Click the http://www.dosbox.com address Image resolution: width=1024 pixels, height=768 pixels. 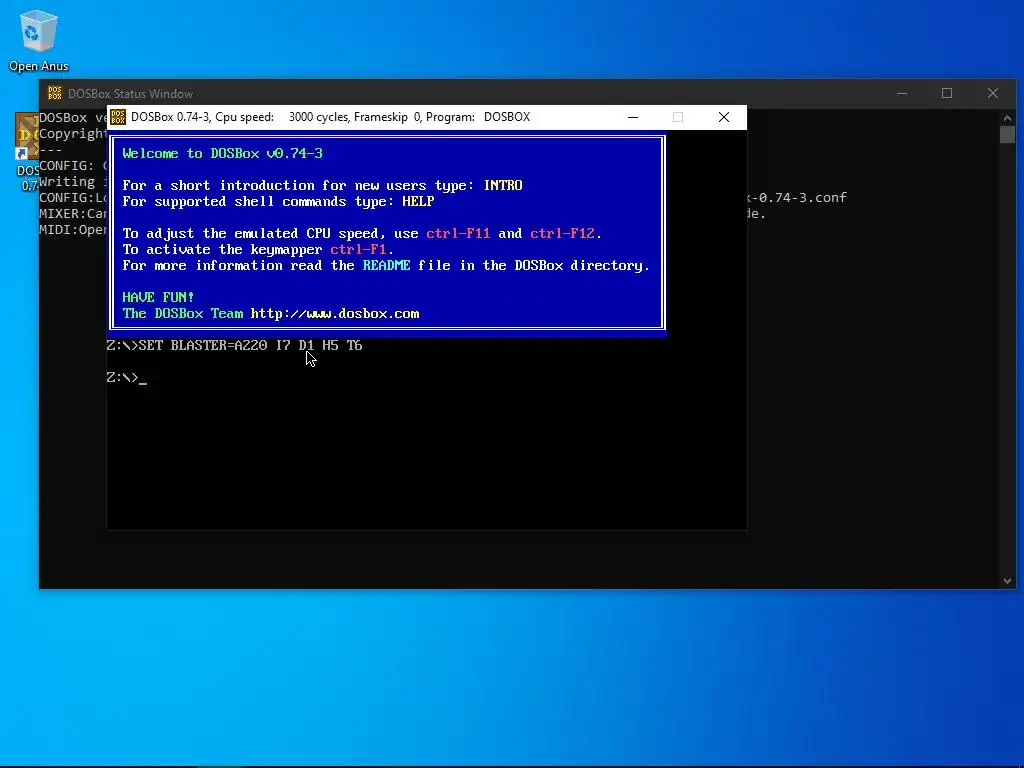(334, 313)
